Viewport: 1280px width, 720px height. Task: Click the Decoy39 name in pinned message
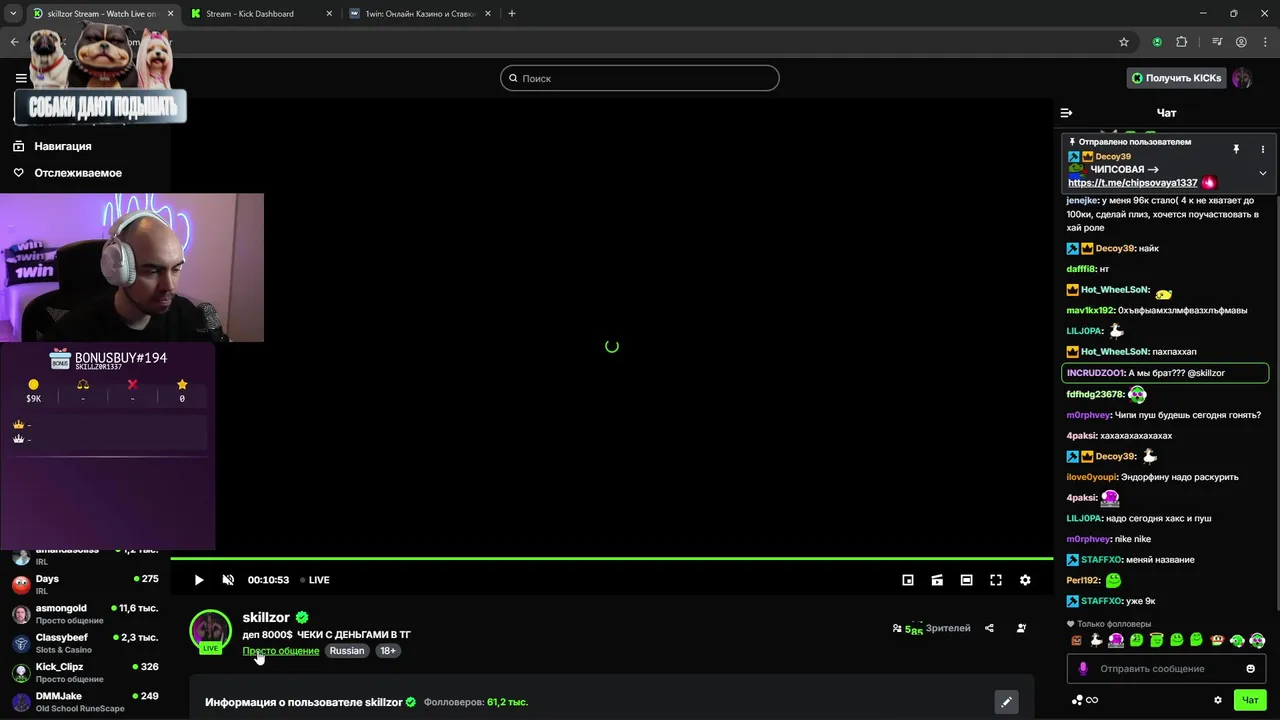(1113, 157)
